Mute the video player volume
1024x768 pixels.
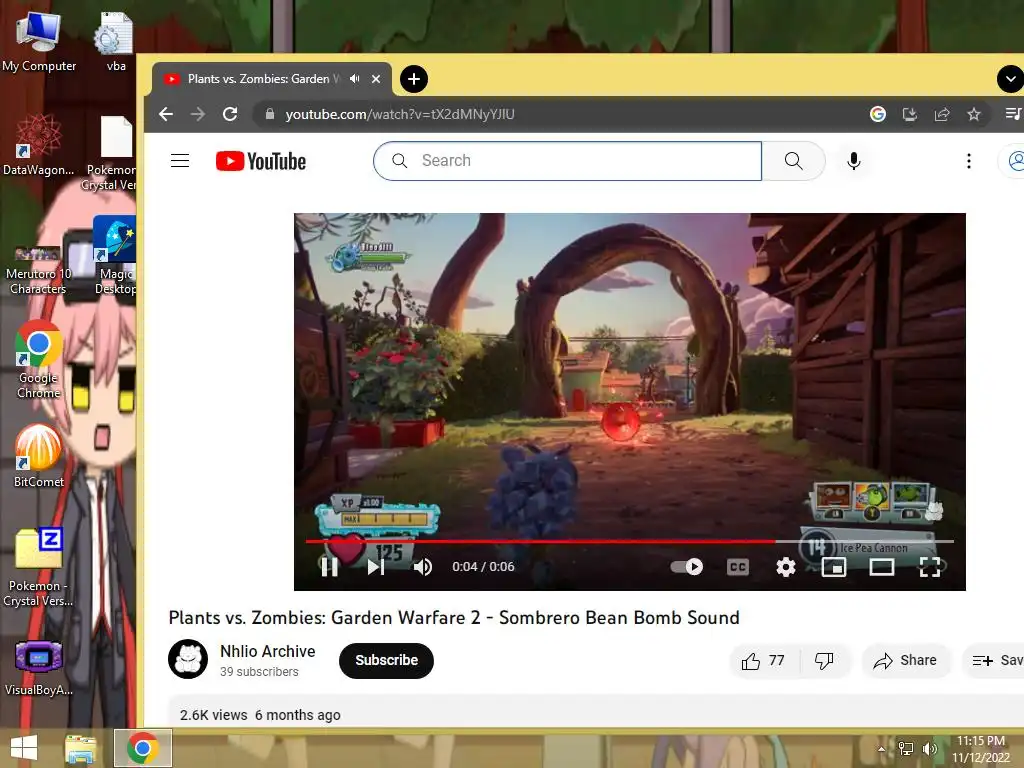423,567
